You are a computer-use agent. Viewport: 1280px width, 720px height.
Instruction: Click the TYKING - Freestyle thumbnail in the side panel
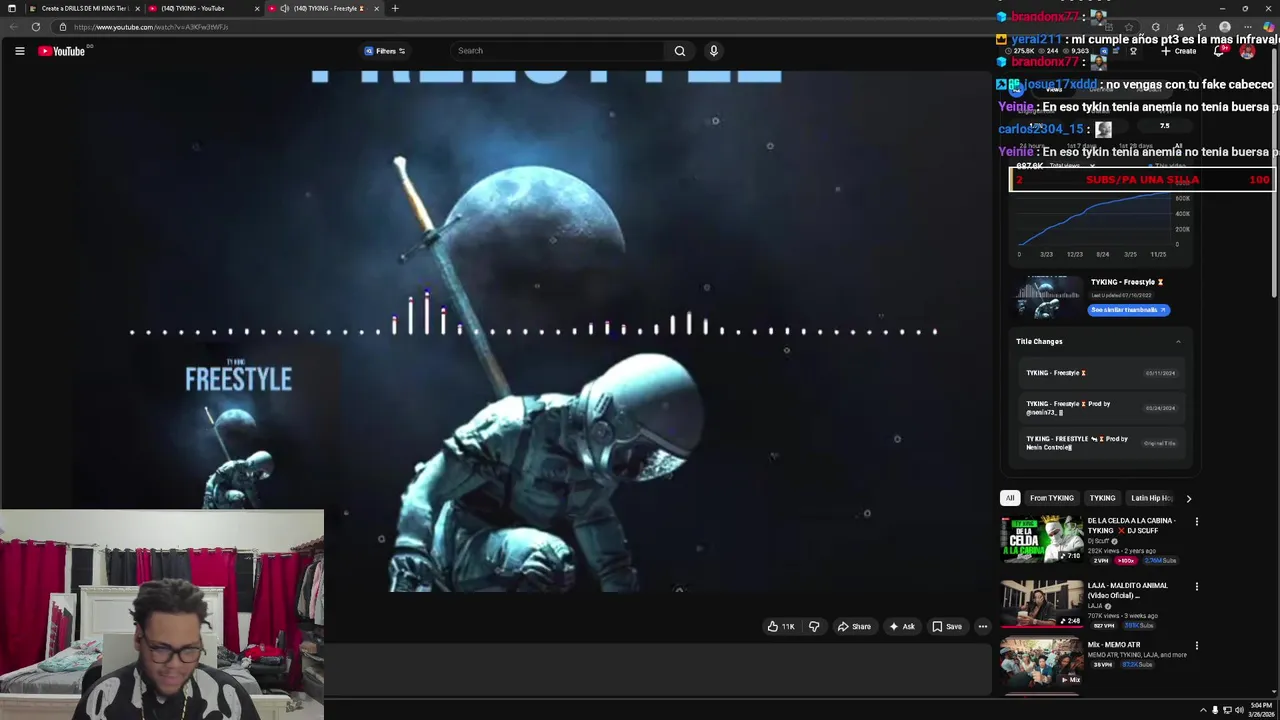[x=1049, y=296]
